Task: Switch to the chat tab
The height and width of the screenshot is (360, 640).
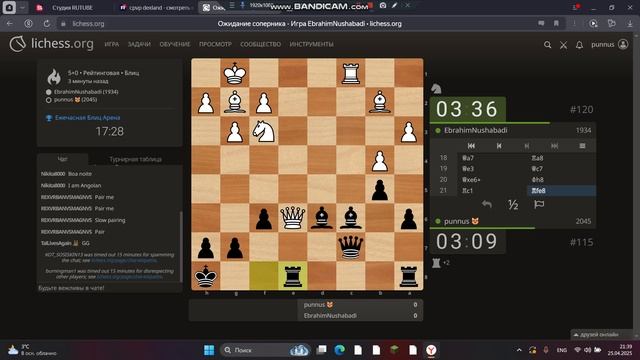Action: point(62,159)
